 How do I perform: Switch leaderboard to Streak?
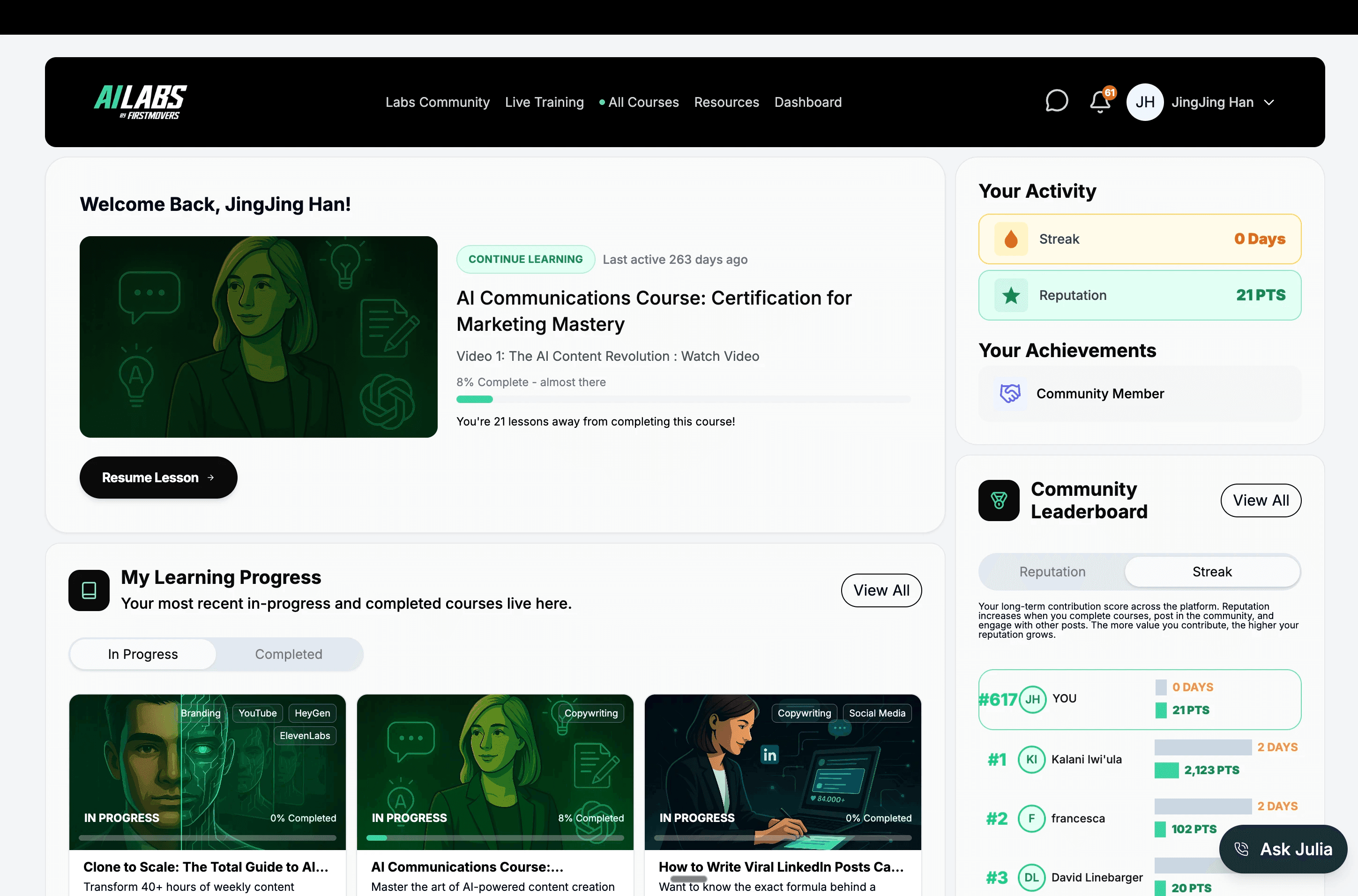click(x=1211, y=571)
